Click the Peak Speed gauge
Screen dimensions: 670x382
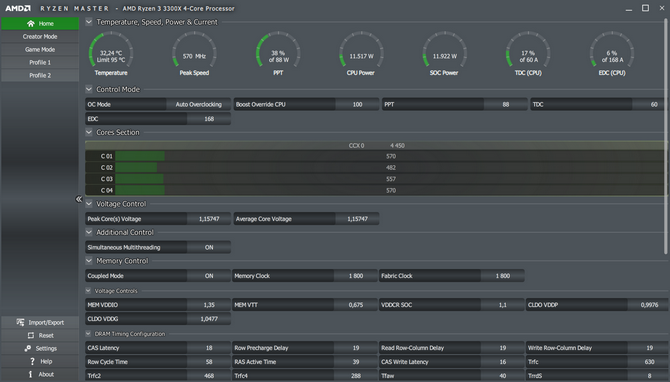coord(194,54)
